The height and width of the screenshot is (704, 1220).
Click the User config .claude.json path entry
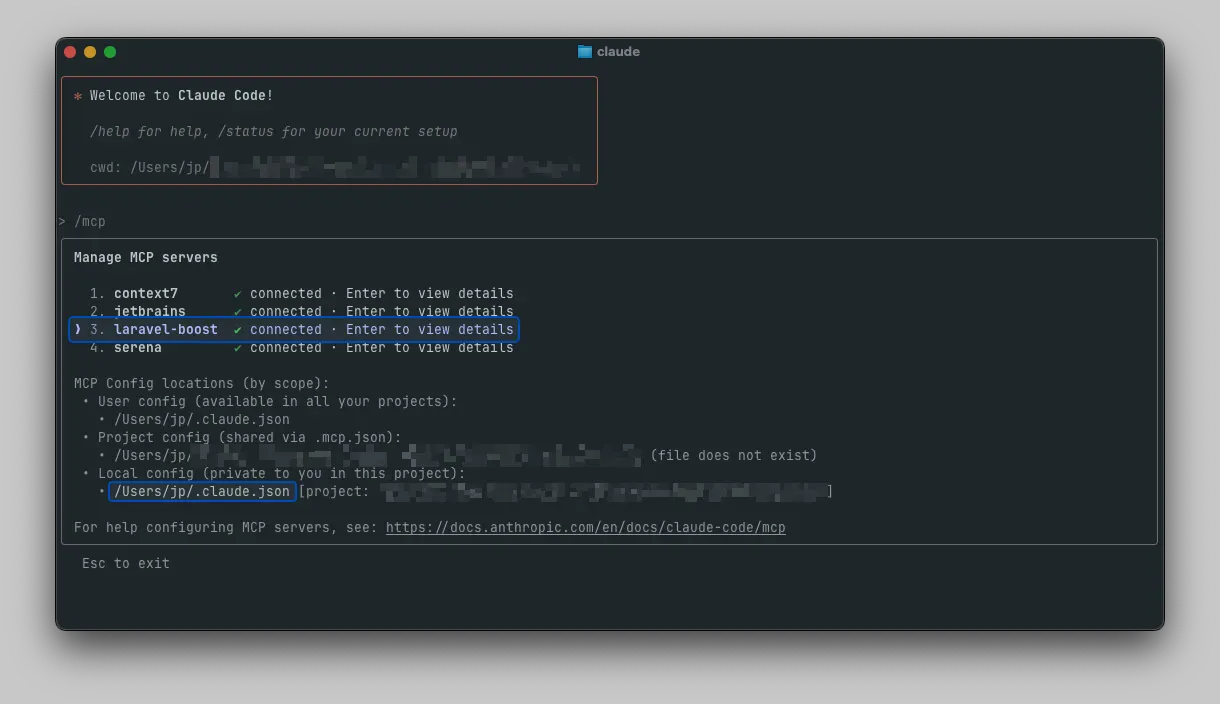202,419
